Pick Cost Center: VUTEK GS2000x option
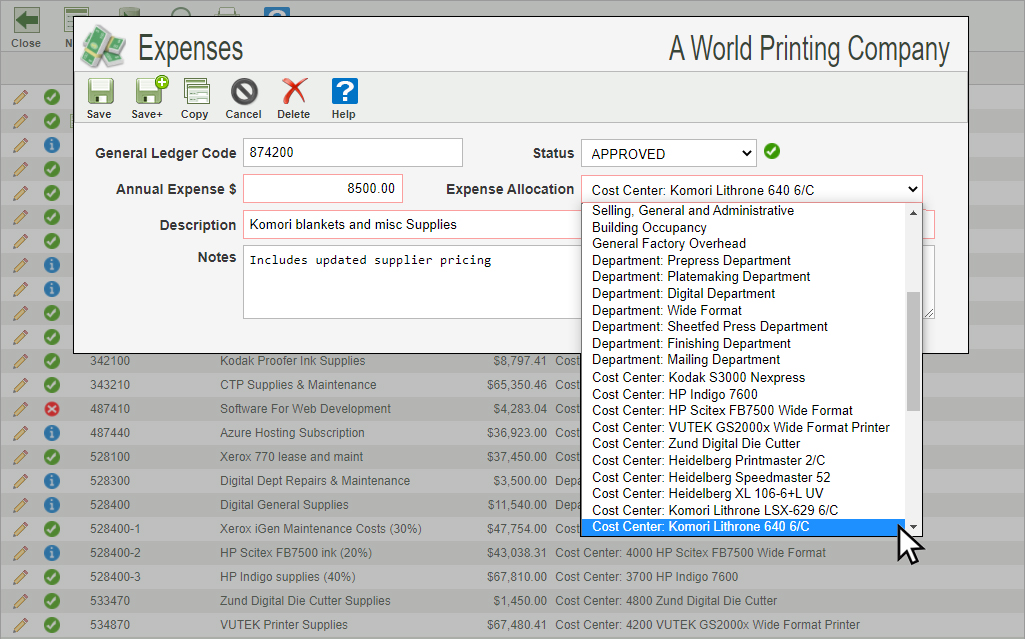1025x639 pixels. pos(743,428)
